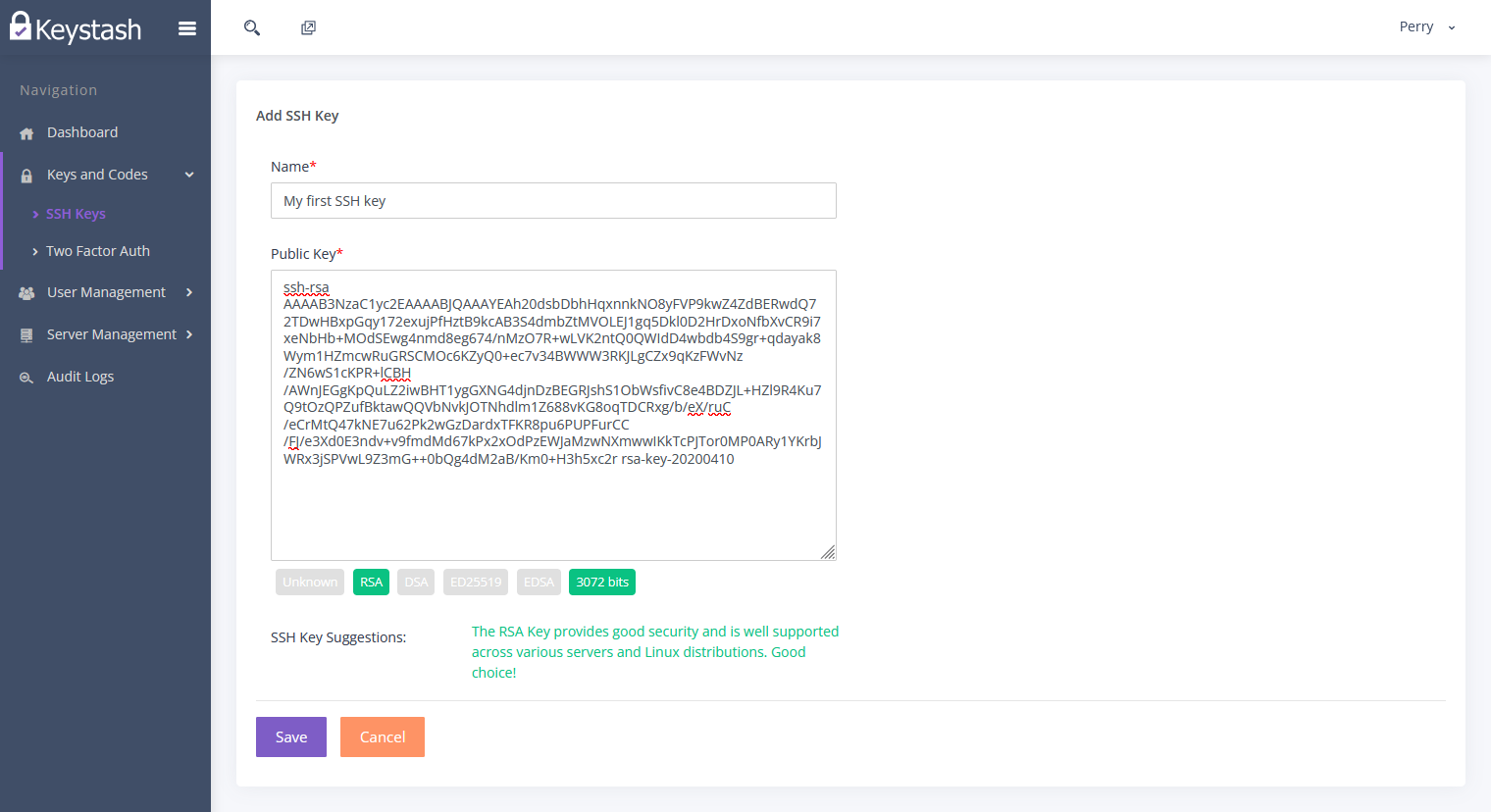The image size is (1491, 812).
Task: Click the 'Public Key' field label
Action: [x=307, y=254]
